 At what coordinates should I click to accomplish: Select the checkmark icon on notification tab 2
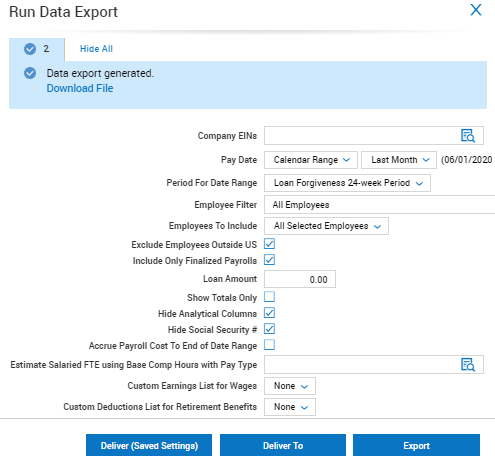click(30, 49)
